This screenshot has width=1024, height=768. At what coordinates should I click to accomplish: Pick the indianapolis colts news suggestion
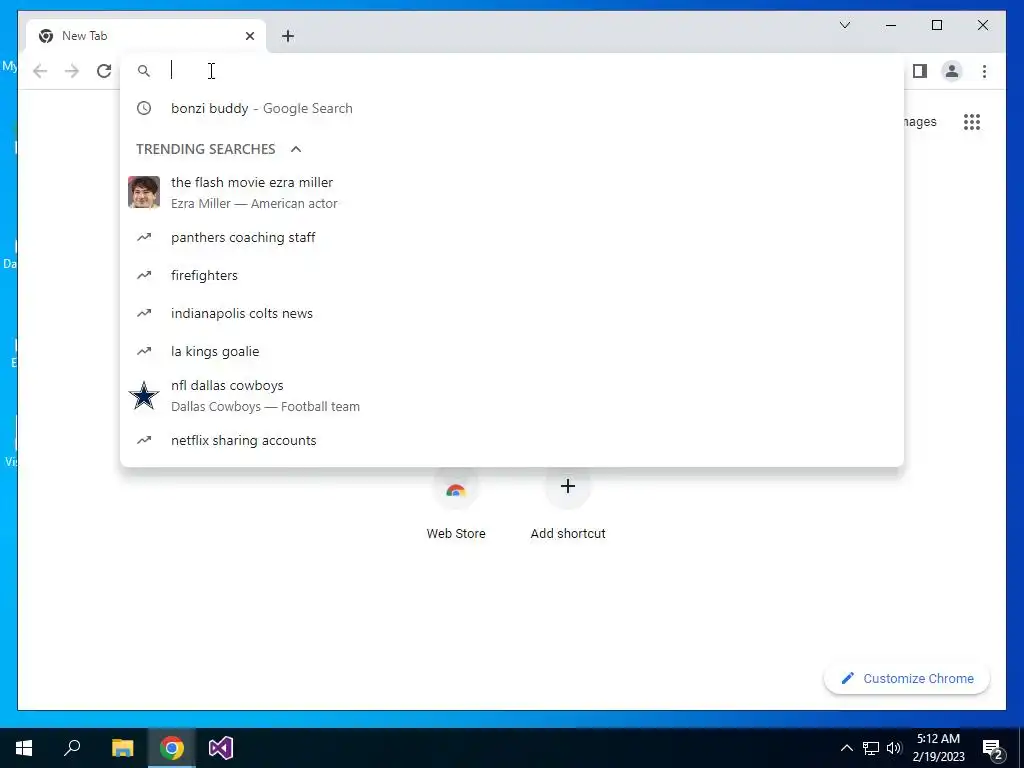tap(512, 313)
